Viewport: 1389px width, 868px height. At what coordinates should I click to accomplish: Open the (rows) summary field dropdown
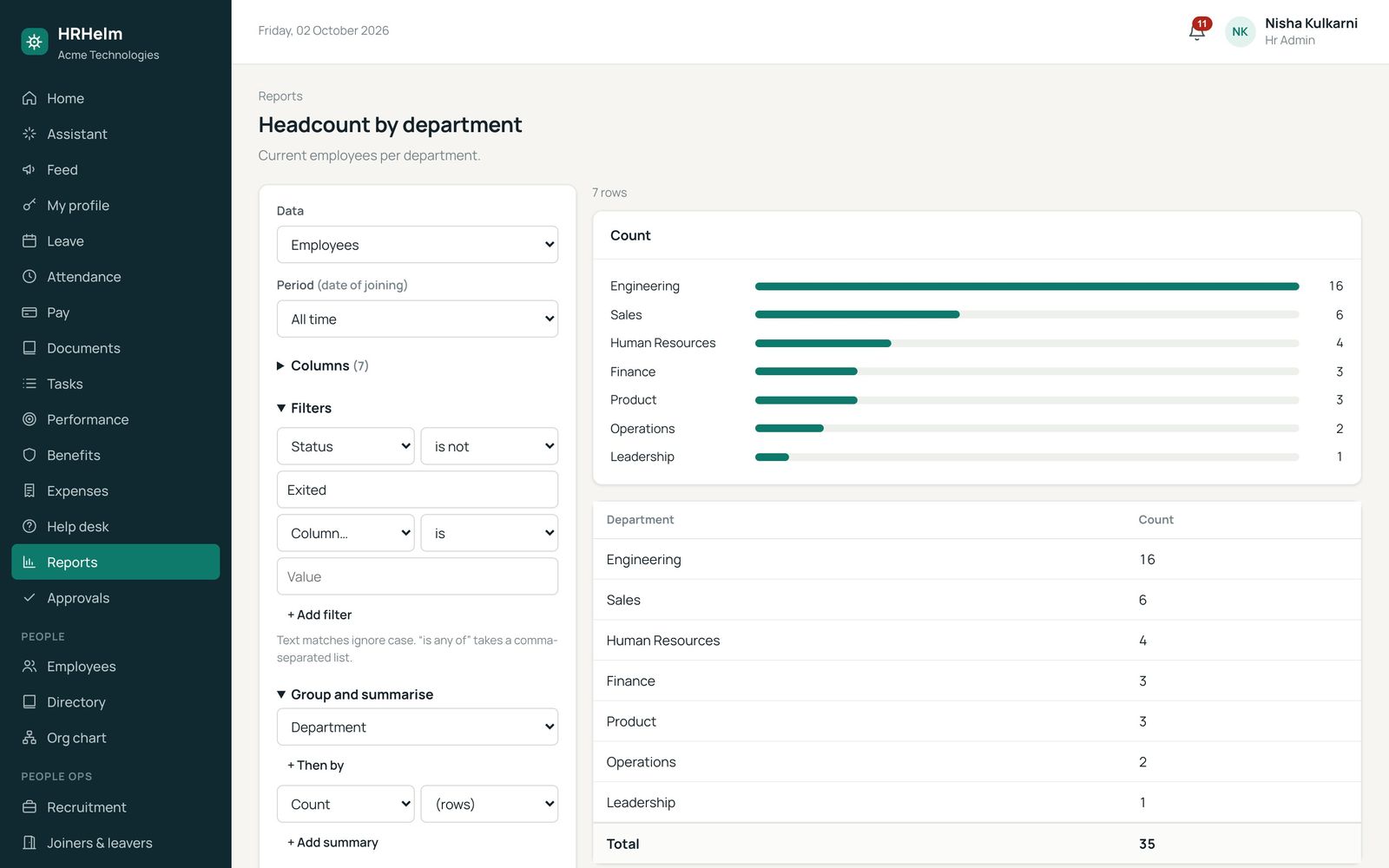click(490, 804)
